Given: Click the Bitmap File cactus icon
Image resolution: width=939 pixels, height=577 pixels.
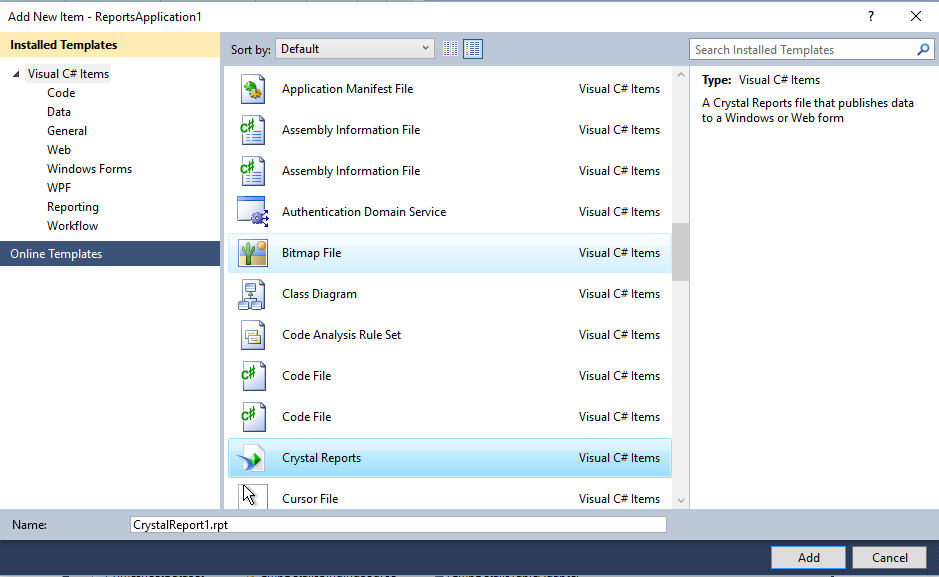Looking at the screenshot, I should tap(253, 253).
